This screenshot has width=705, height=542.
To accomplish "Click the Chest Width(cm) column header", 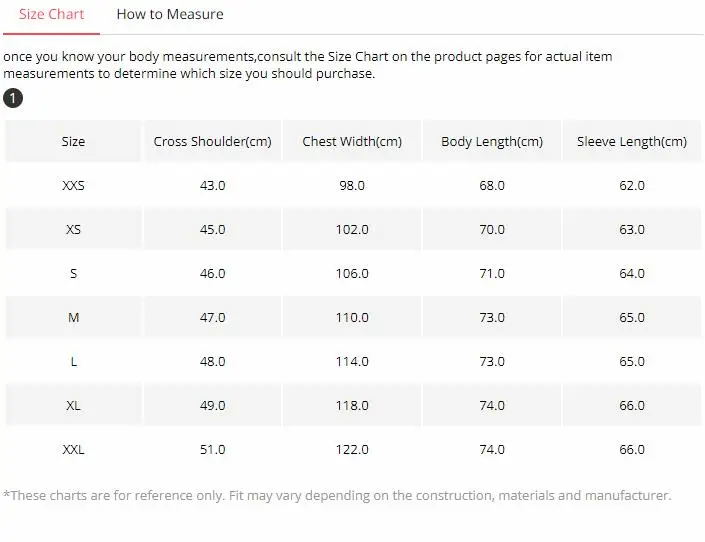I will coord(352,142).
